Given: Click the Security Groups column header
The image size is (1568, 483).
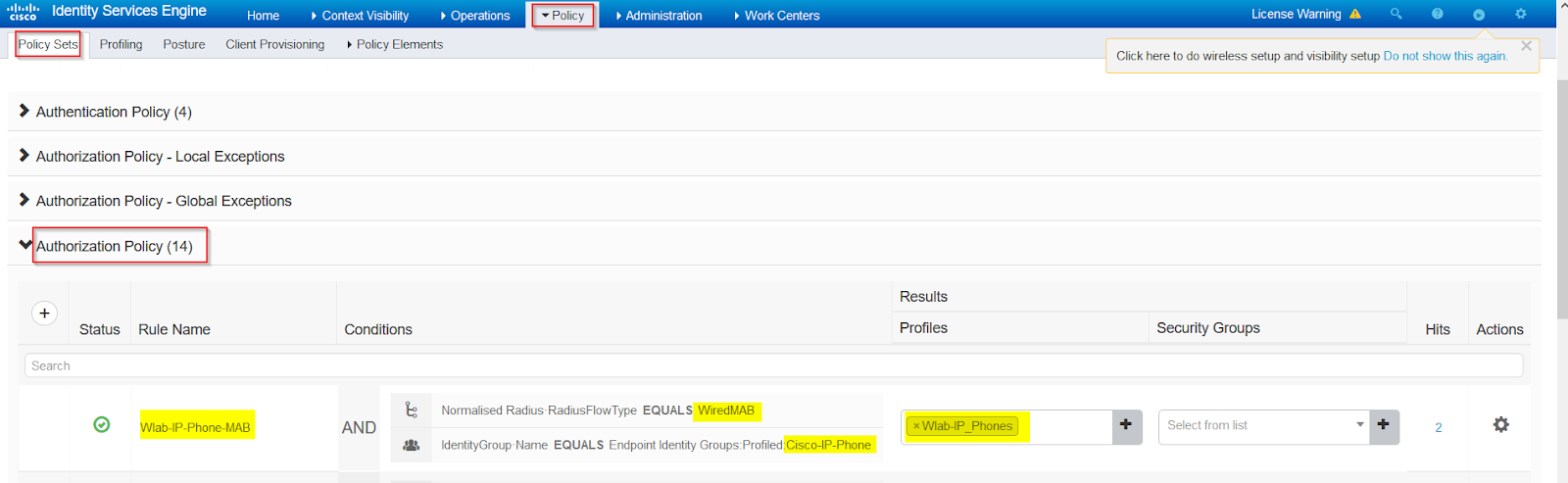Looking at the screenshot, I should (1208, 327).
